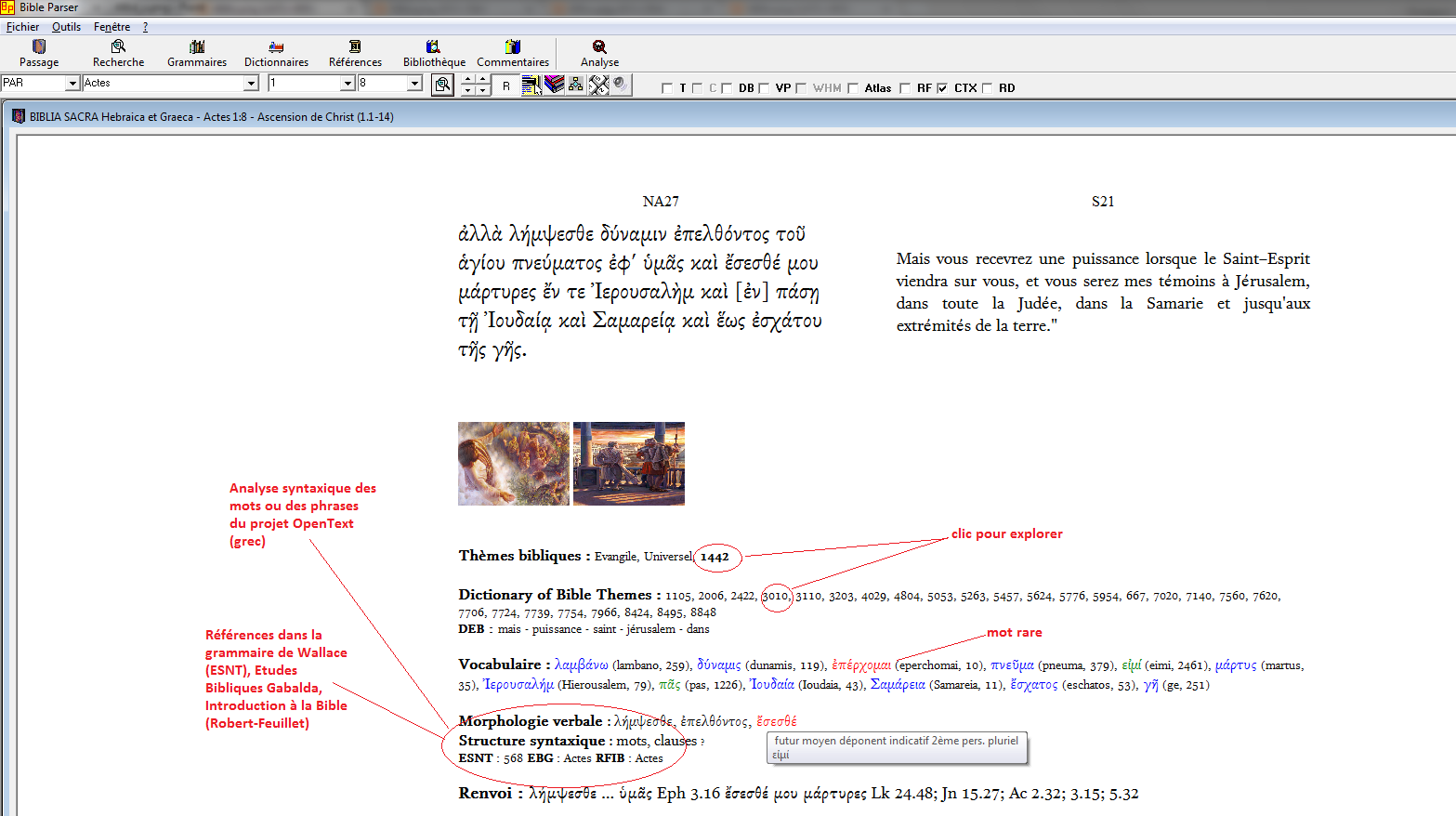The height and width of the screenshot is (816, 1456).
Task: Click the Σαμάρεια vocabulary link
Action: click(898, 684)
